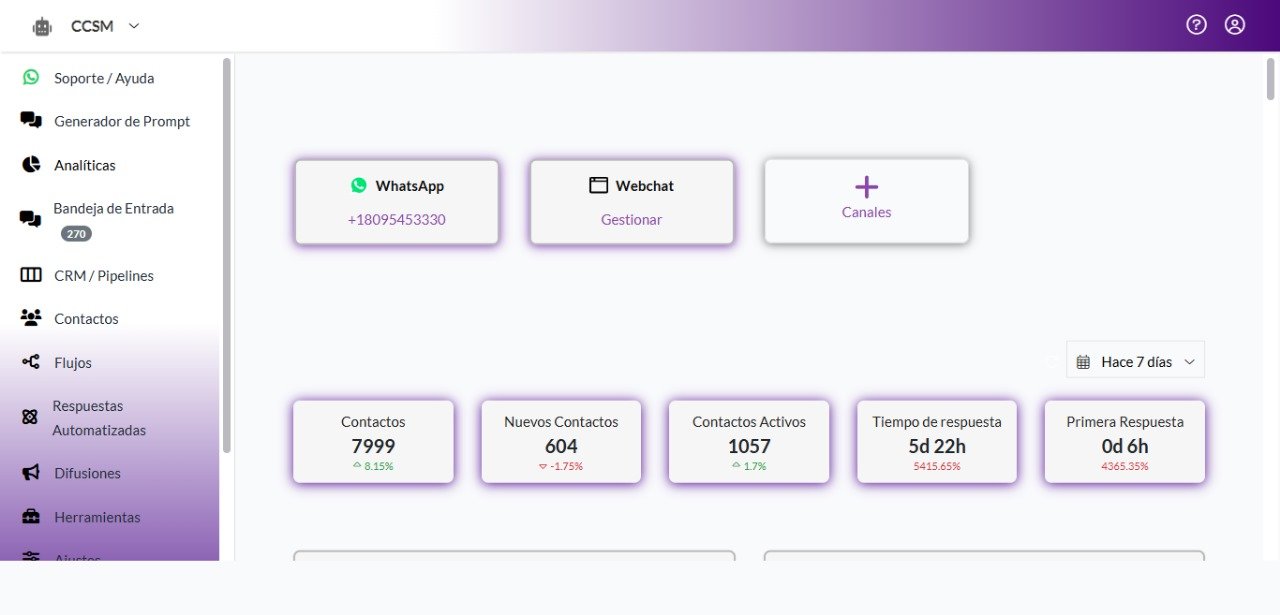Expand the CCSM workspace dropdown

[134, 26]
